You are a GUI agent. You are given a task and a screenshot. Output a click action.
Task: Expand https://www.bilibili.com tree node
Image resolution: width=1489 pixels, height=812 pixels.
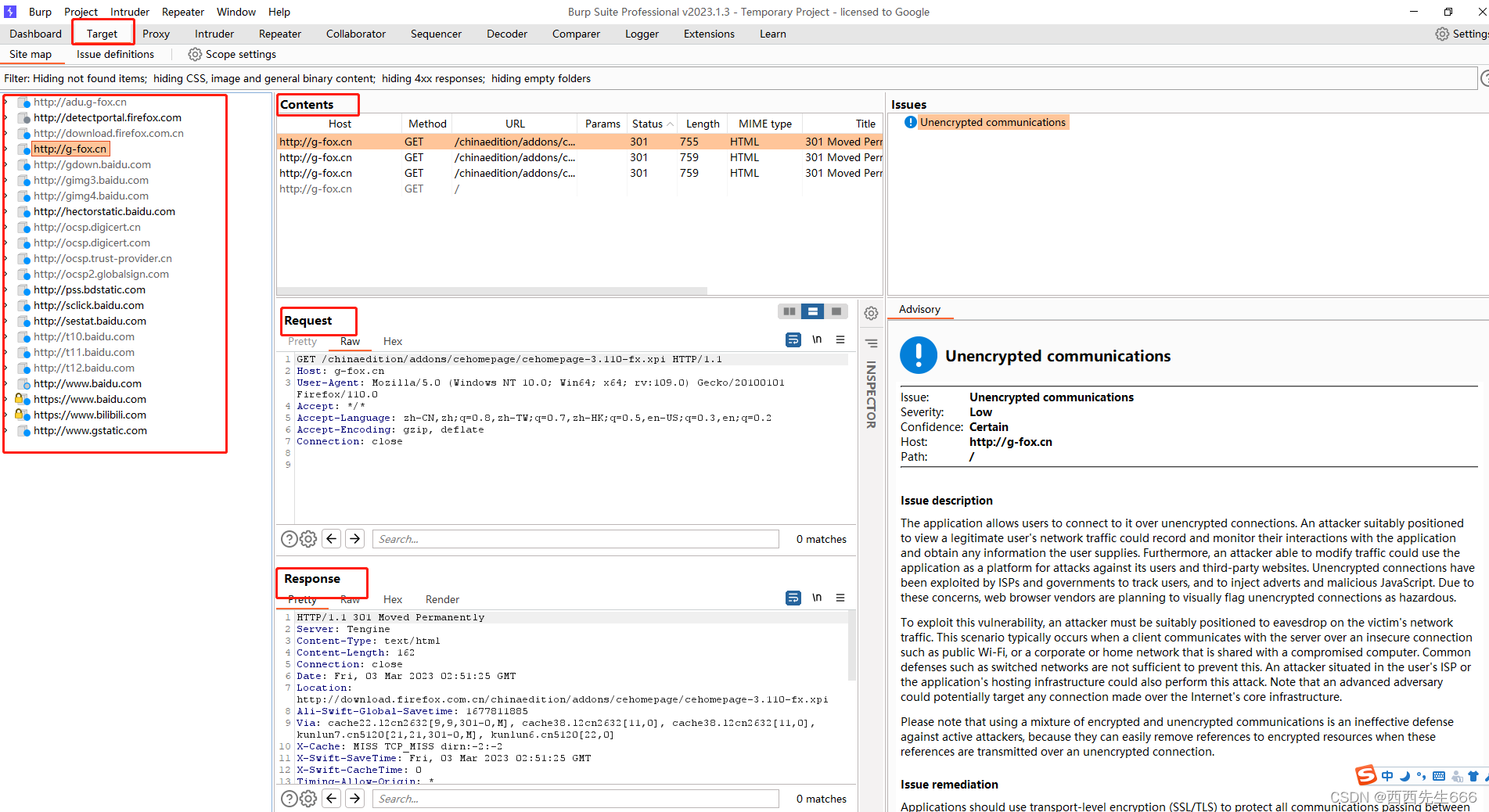(x=6, y=415)
